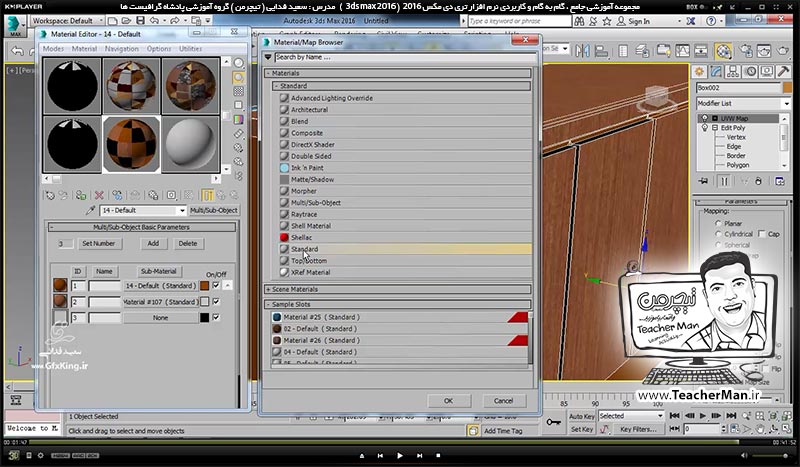800x467 pixels.
Task: Click Pin Stack icon below modifier stack
Action: 704,181
